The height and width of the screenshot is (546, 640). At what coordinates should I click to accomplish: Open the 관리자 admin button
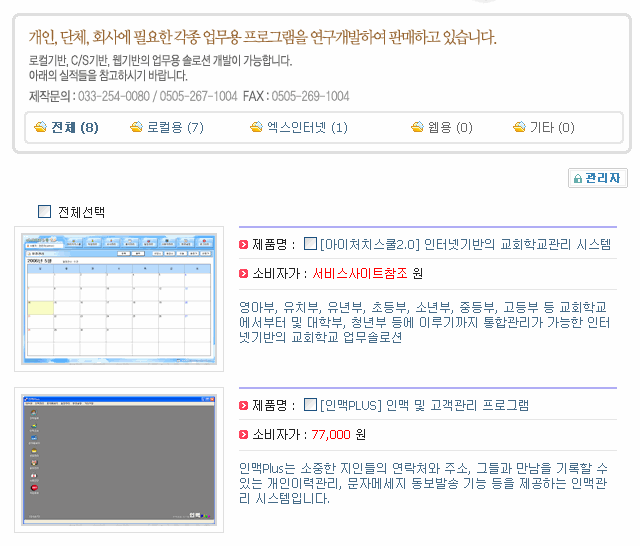tap(598, 178)
